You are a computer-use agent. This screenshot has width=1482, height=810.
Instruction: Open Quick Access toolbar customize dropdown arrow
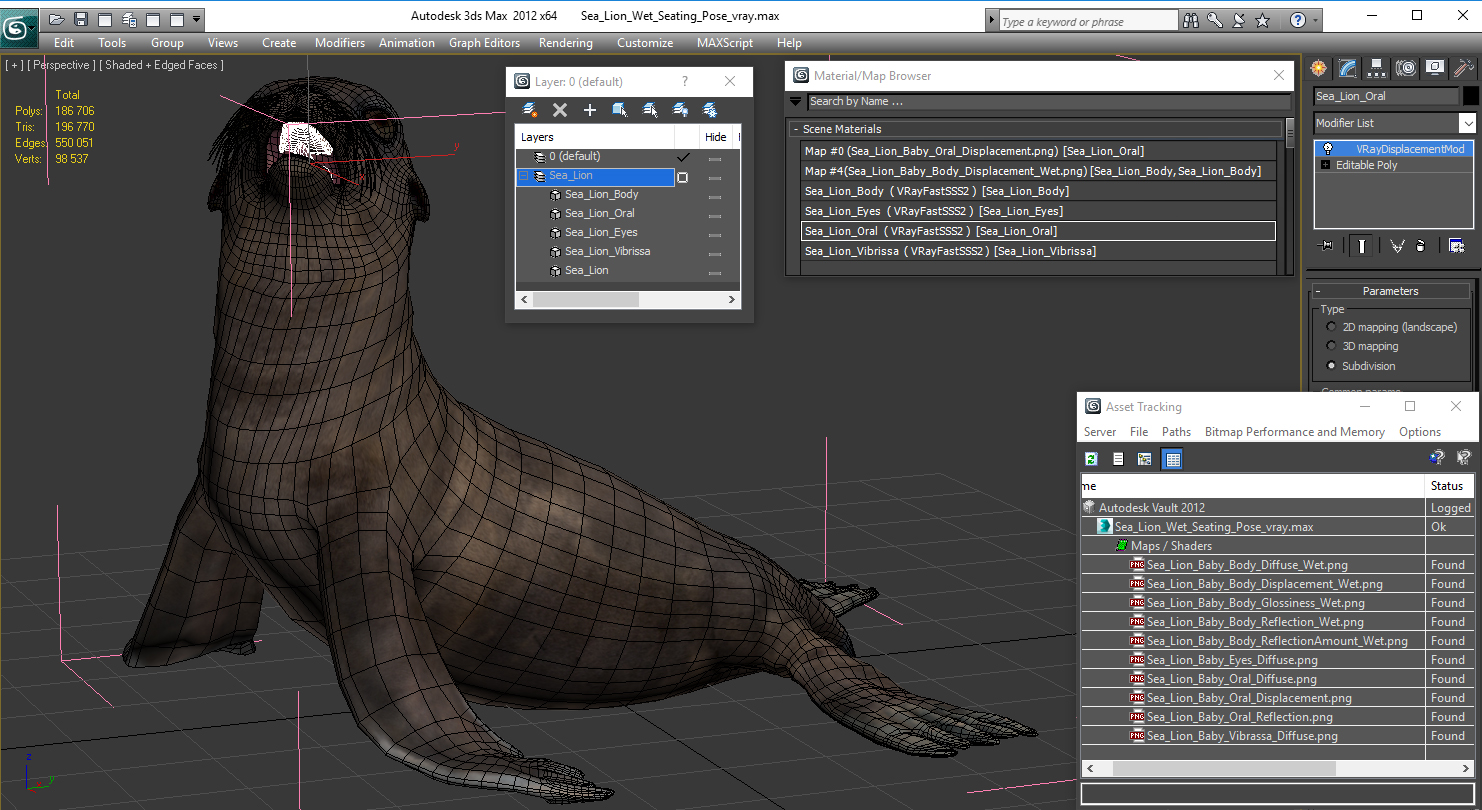(x=197, y=19)
